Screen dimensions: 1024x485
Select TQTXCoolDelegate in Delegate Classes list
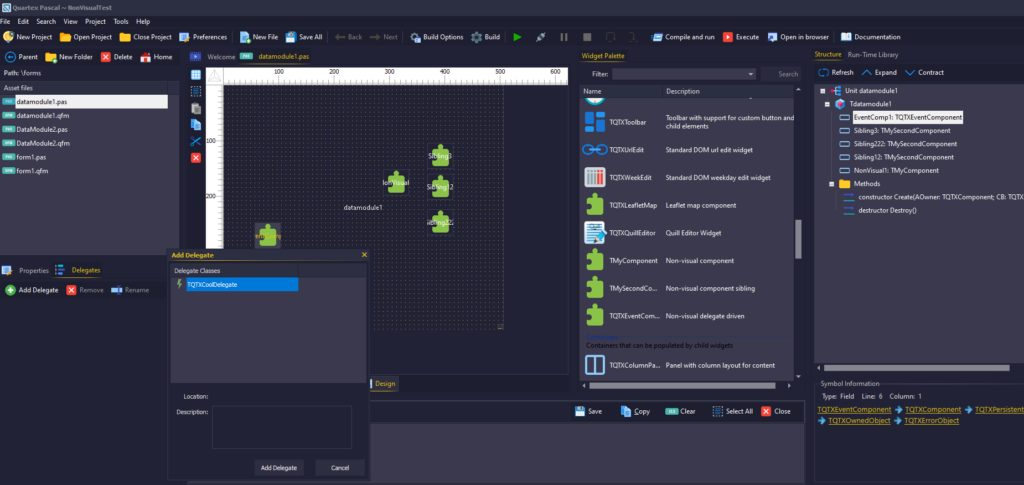(x=240, y=285)
